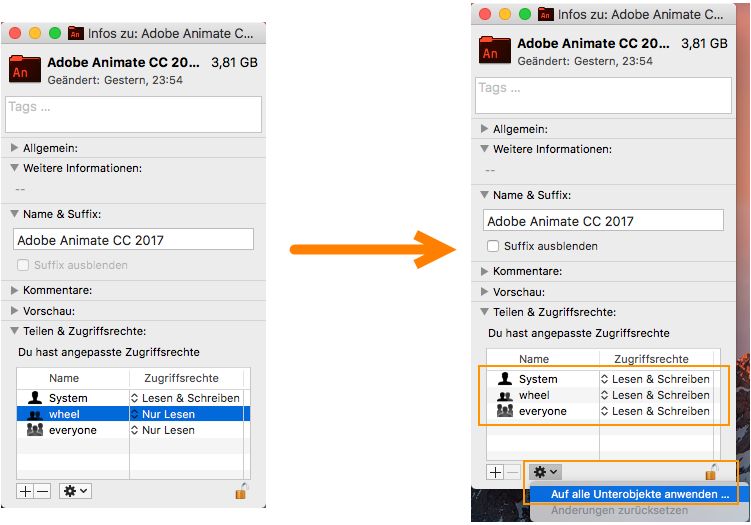Click '3,81 GB' size text in right window
This screenshot has width=751, height=525.
coord(704,43)
